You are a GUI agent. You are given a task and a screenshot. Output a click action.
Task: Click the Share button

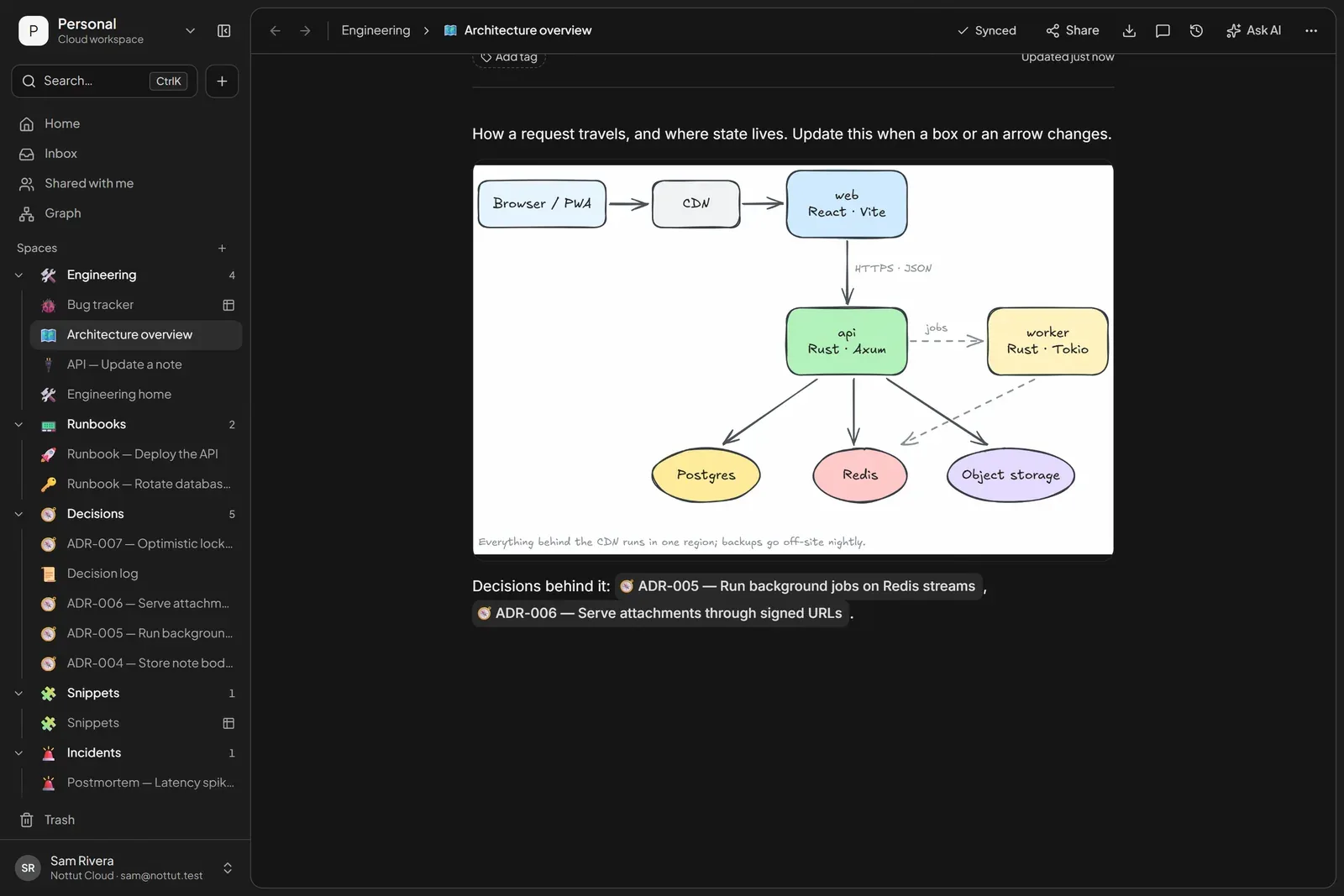(x=1073, y=31)
